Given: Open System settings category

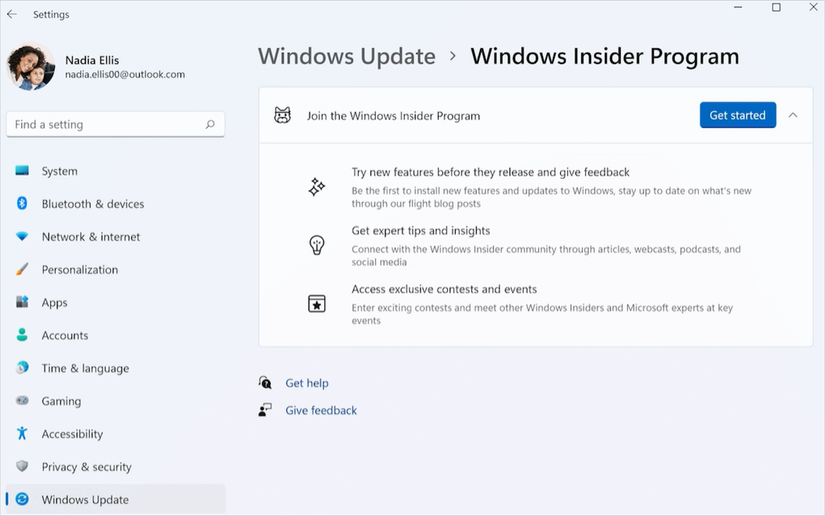Looking at the screenshot, I should (x=116, y=171).
